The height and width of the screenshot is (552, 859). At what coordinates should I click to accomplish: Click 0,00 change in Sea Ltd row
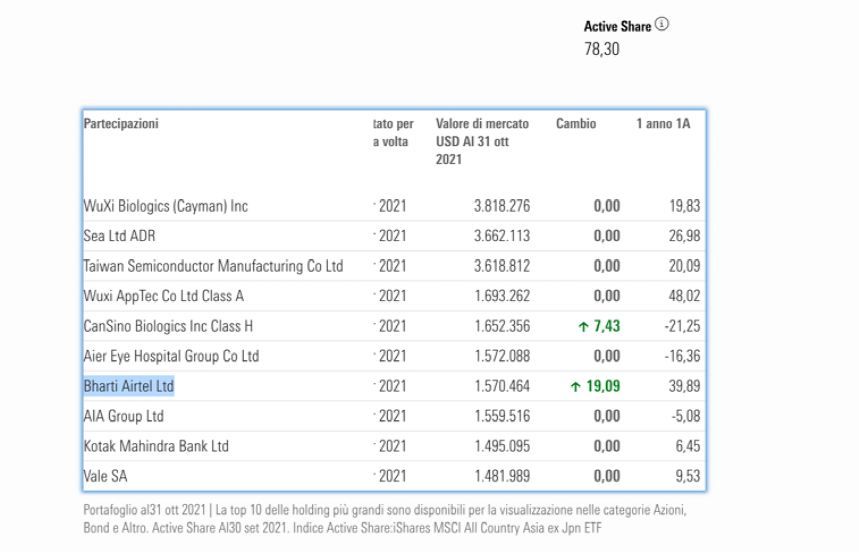click(607, 236)
